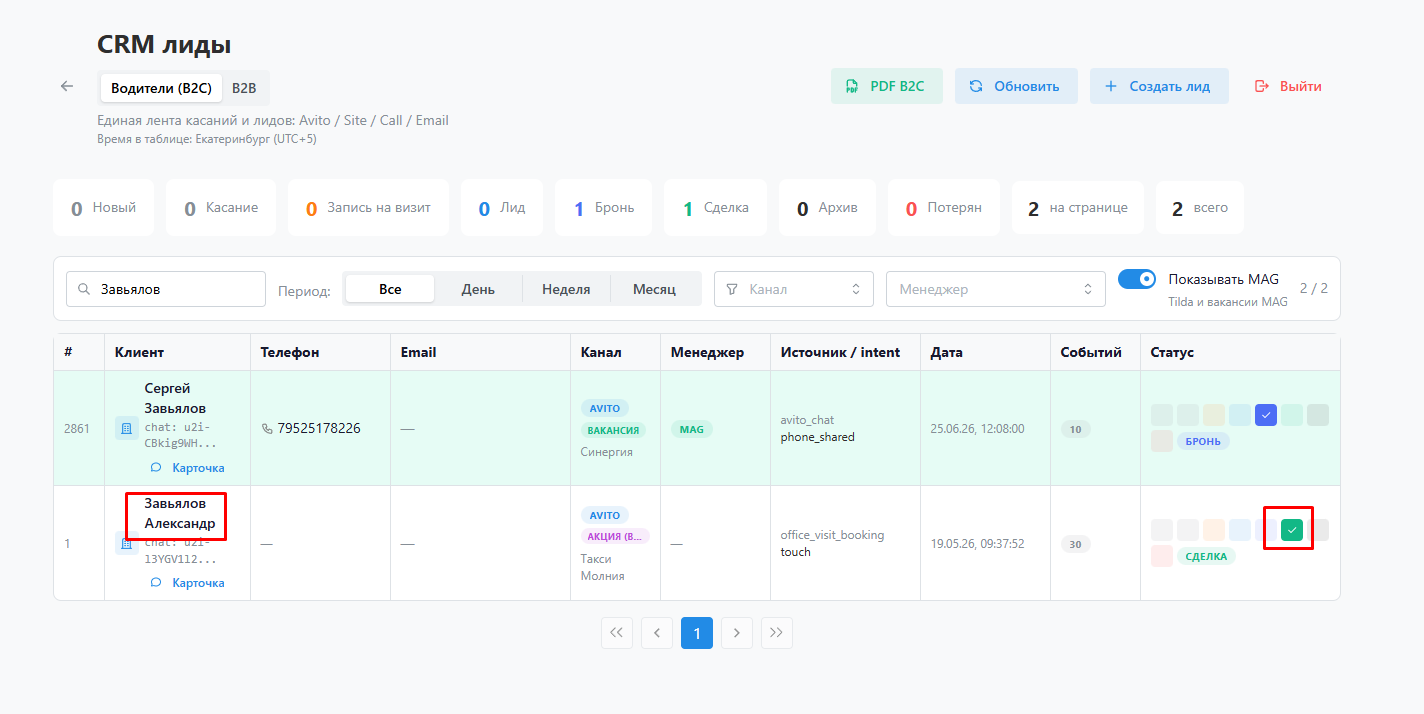
Task: Click the client name Сергей Завьялов
Action: click(x=175, y=398)
